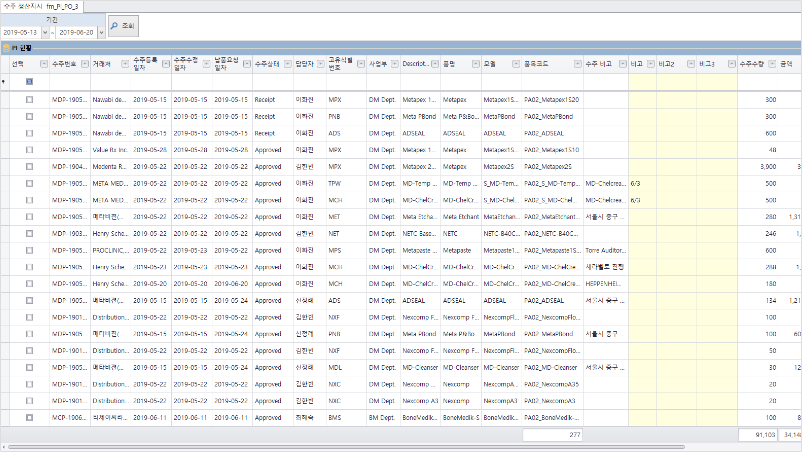Open filter button on 수주수정일자 column
The image size is (802, 452).
pyautogui.click(x=206, y=64)
